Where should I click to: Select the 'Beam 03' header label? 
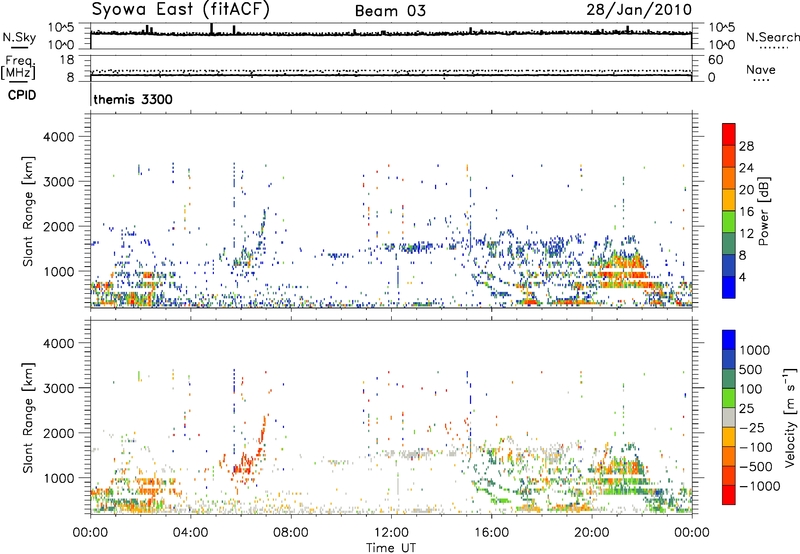[390, 11]
